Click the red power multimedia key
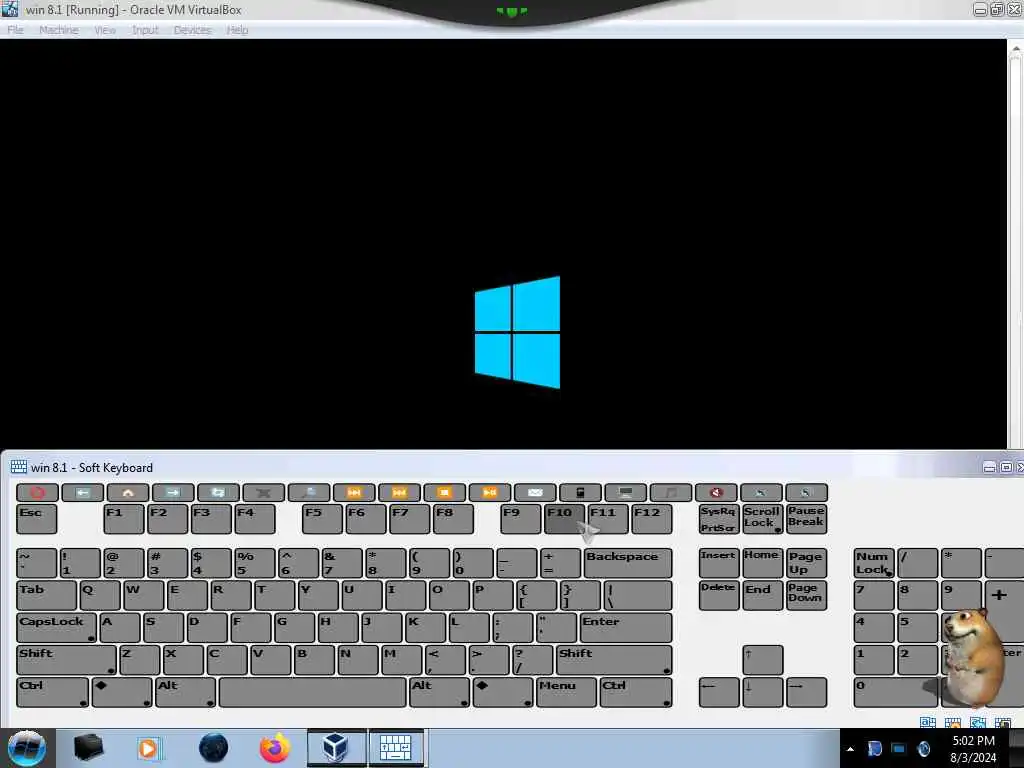 click(37, 492)
